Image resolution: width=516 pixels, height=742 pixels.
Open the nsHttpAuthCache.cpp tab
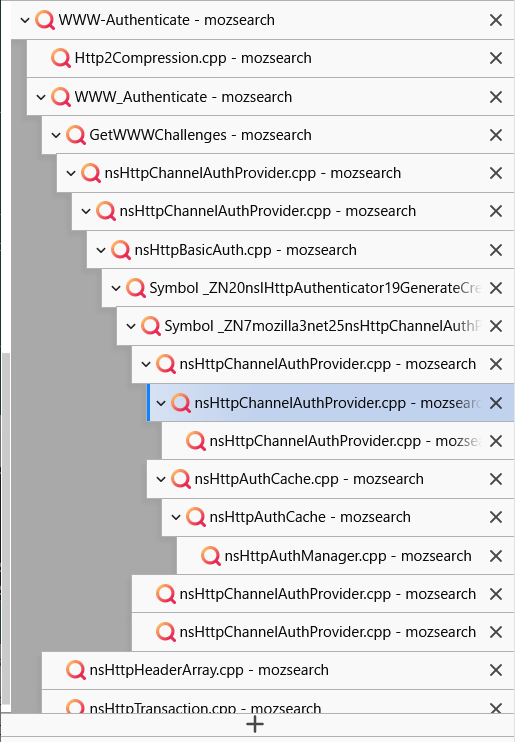tap(330, 479)
